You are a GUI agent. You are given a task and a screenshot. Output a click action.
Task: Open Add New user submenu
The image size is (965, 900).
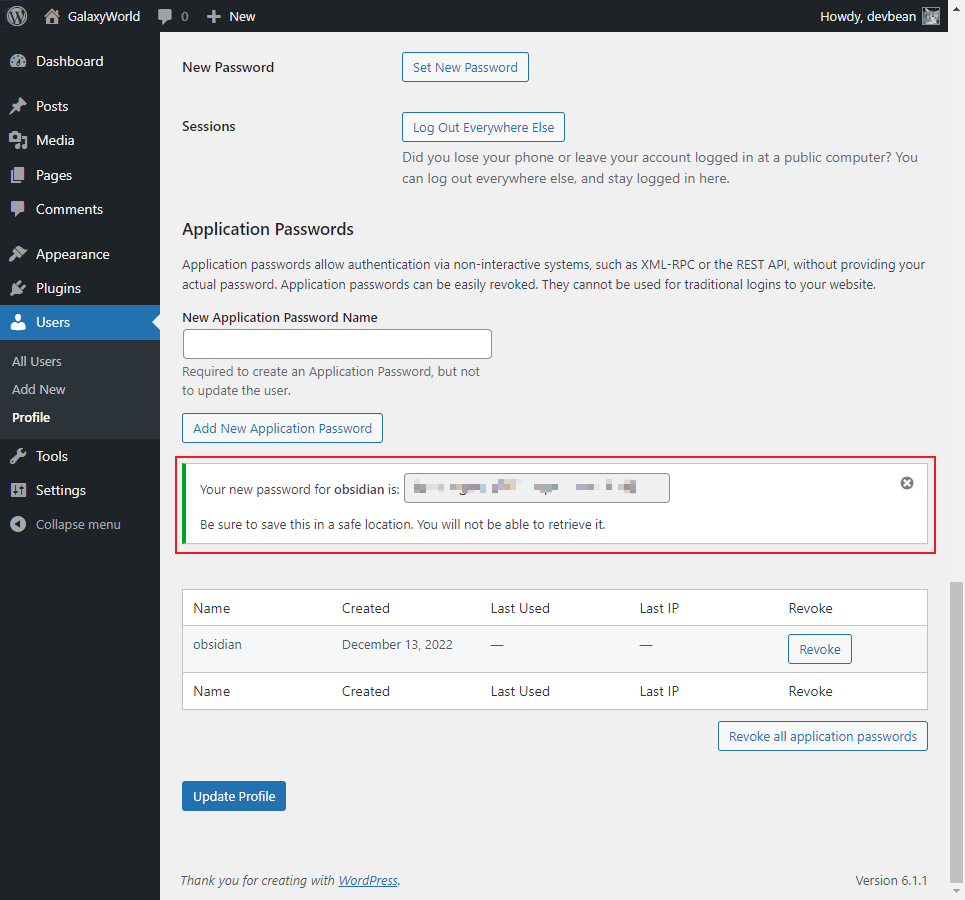click(x=39, y=389)
